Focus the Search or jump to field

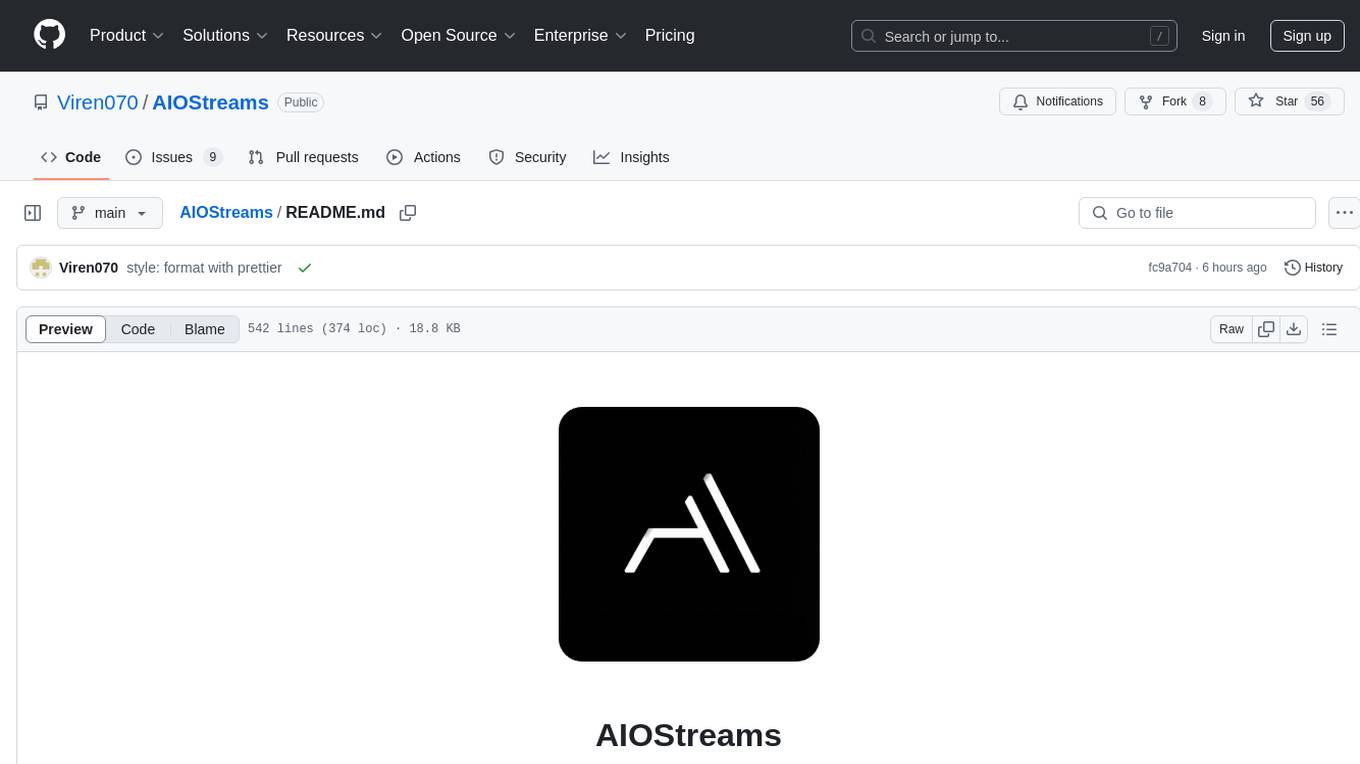tap(1014, 36)
